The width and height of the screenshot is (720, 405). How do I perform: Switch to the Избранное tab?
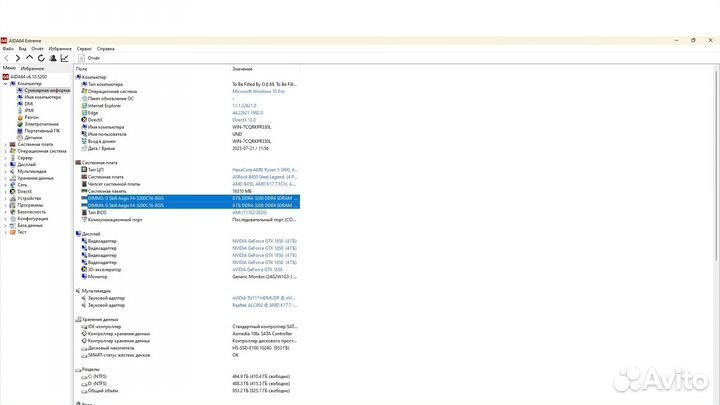tap(33, 68)
